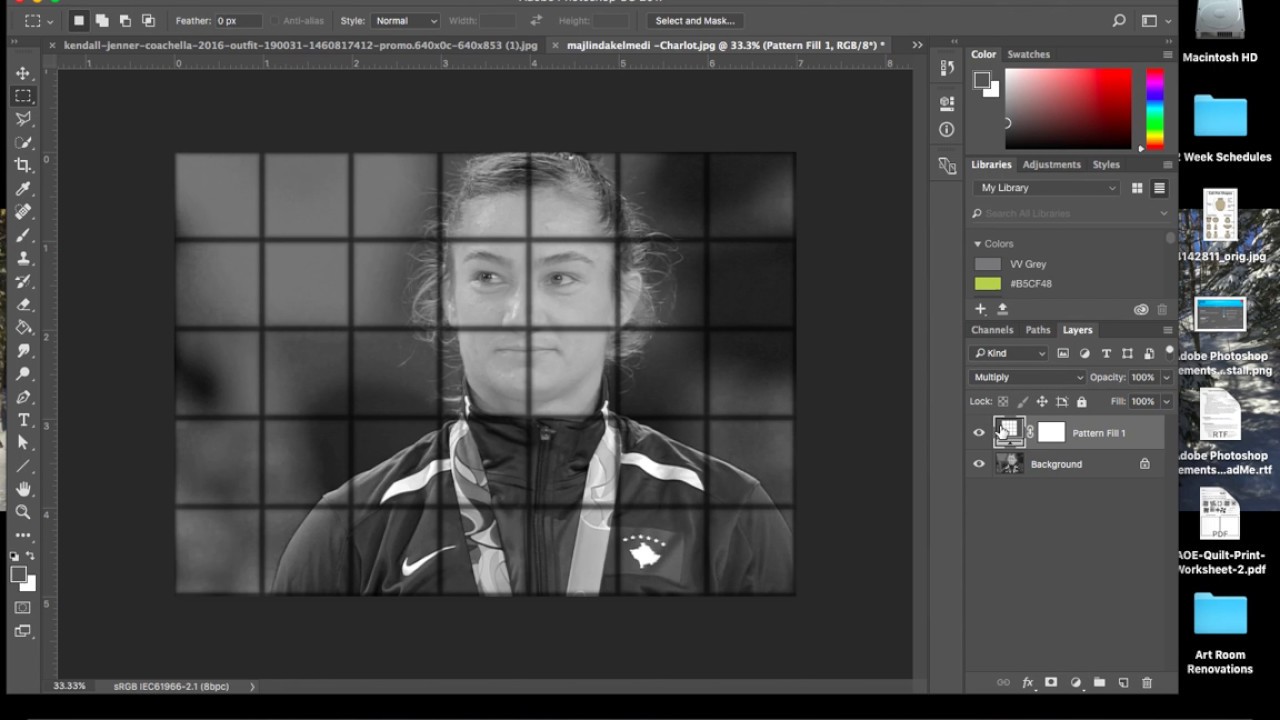Image resolution: width=1280 pixels, height=720 pixels.
Task: Create a new fill or adjustment layer
Action: pyautogui.click(x=1075, y=683)
